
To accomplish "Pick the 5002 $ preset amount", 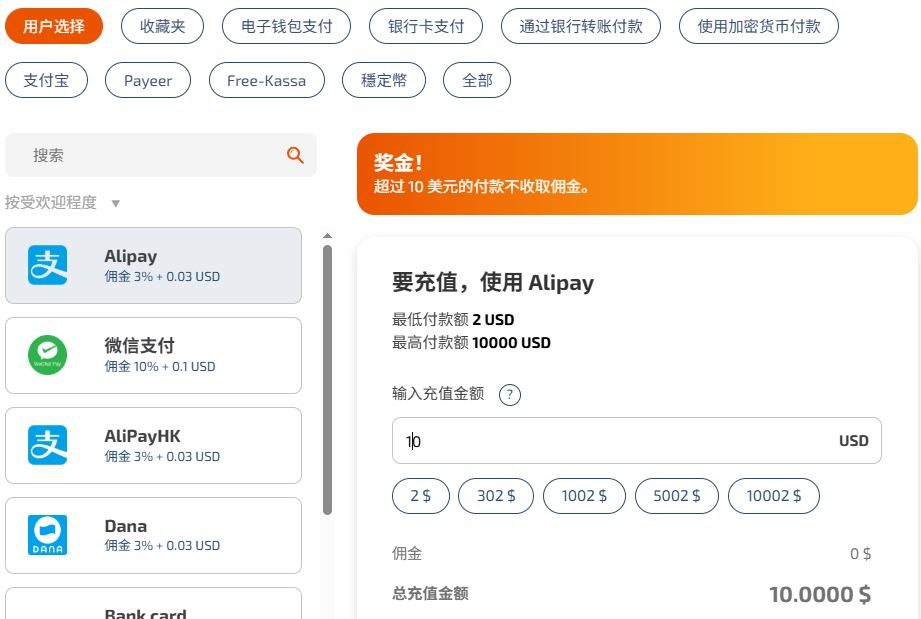I will 677,496.
